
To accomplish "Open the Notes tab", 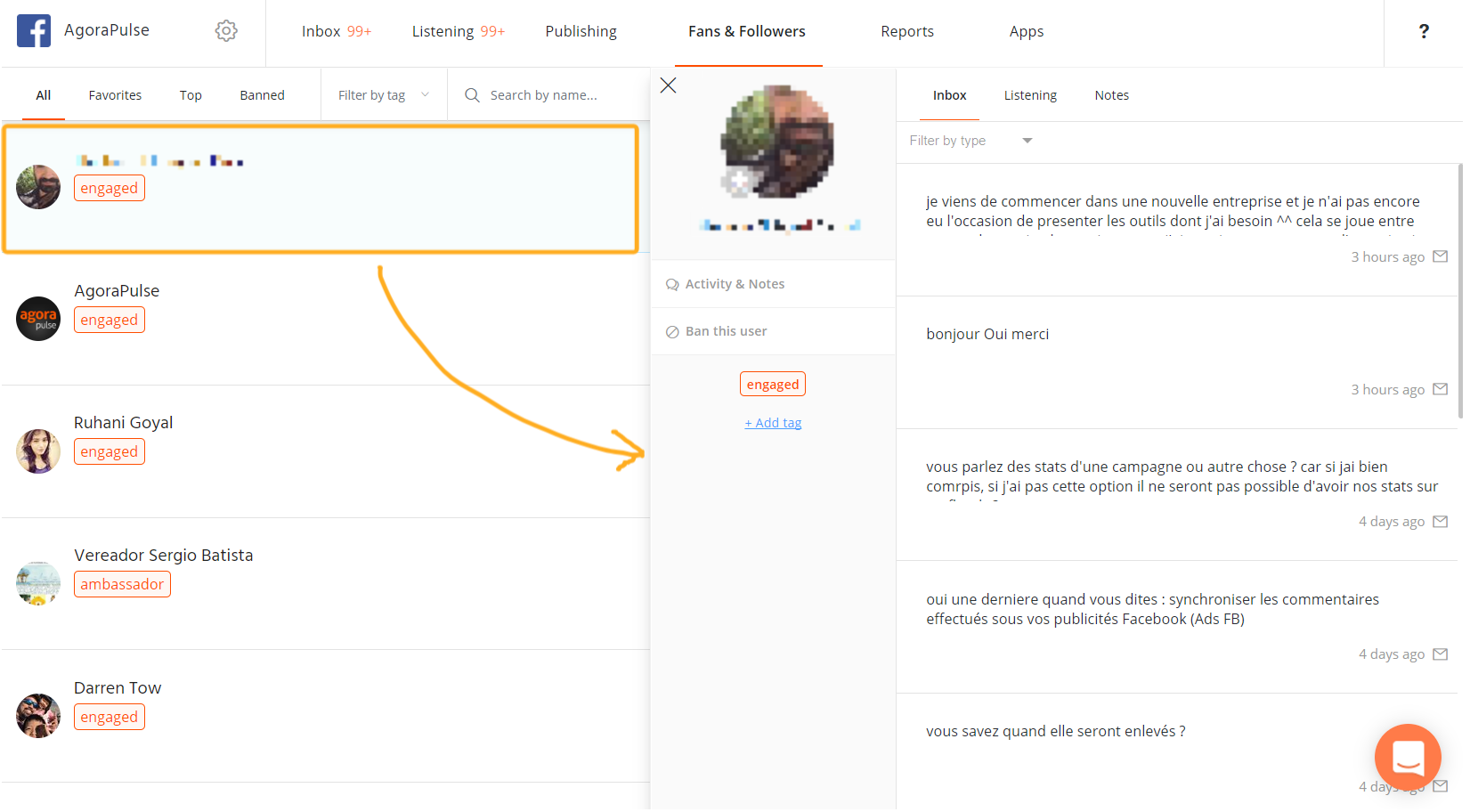I will tap(1111, 95).
